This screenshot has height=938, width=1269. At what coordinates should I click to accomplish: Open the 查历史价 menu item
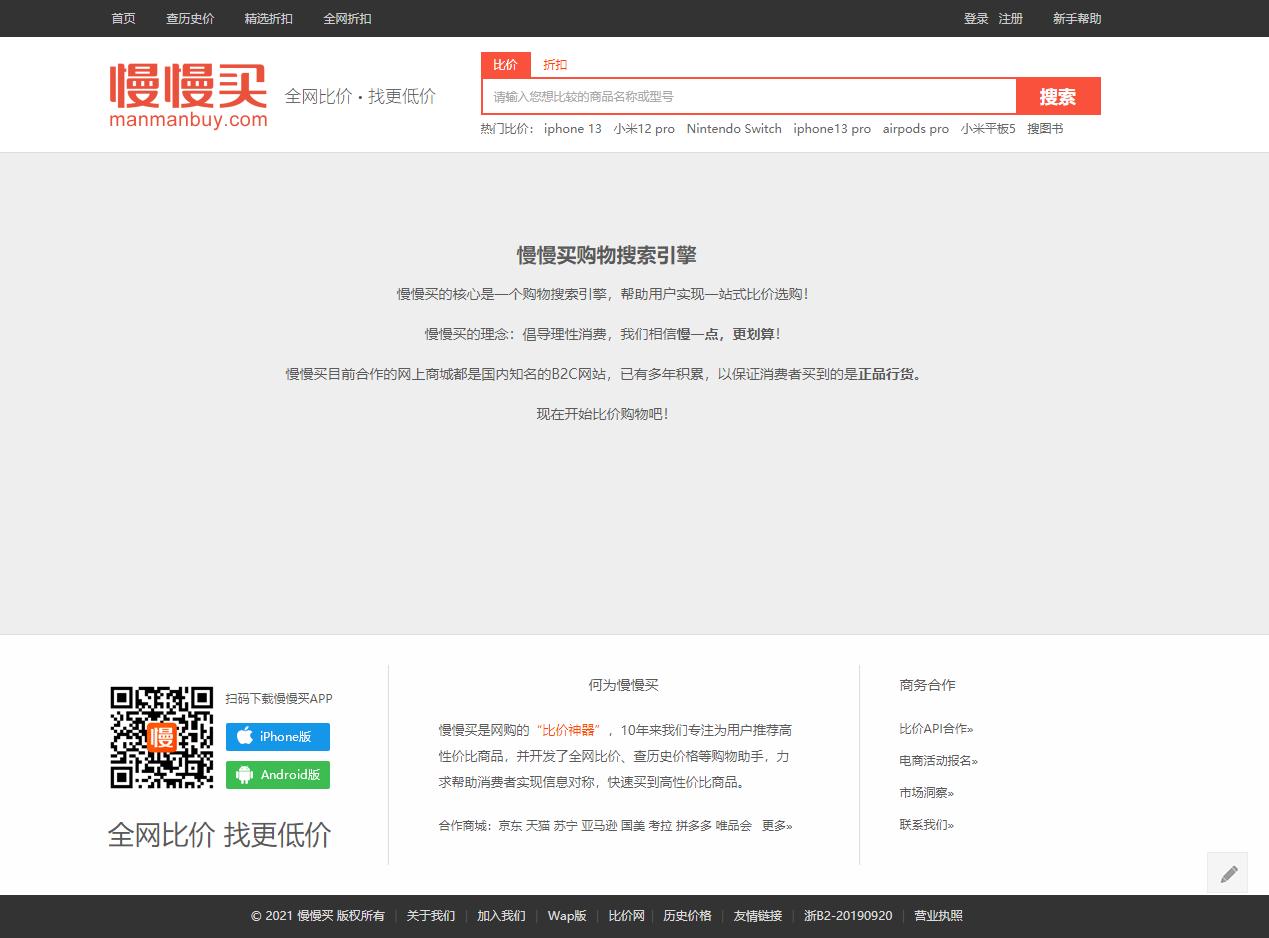pyautogui.click(x=190, y=18)
